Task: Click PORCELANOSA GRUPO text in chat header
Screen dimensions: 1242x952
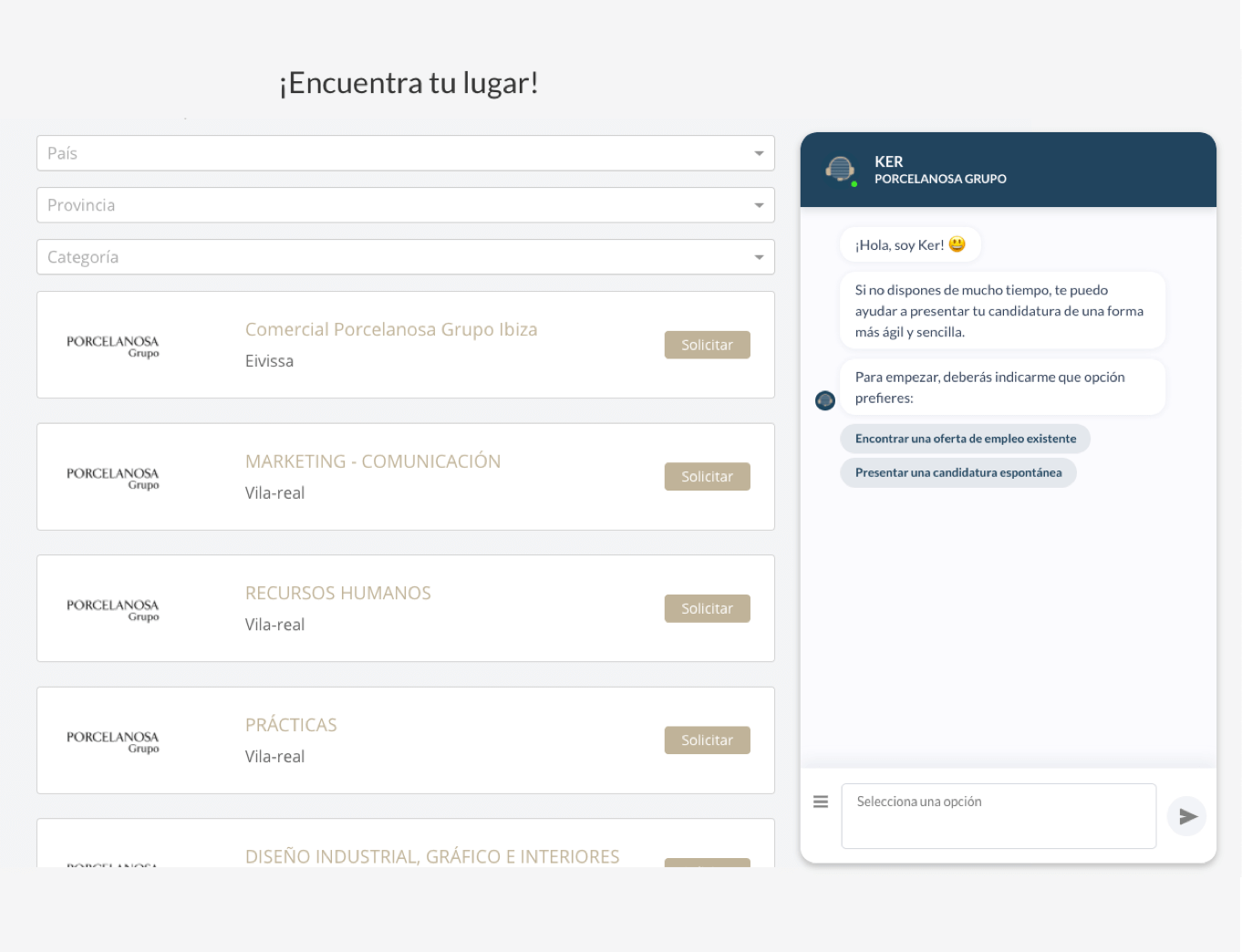Action: [940, 179]
